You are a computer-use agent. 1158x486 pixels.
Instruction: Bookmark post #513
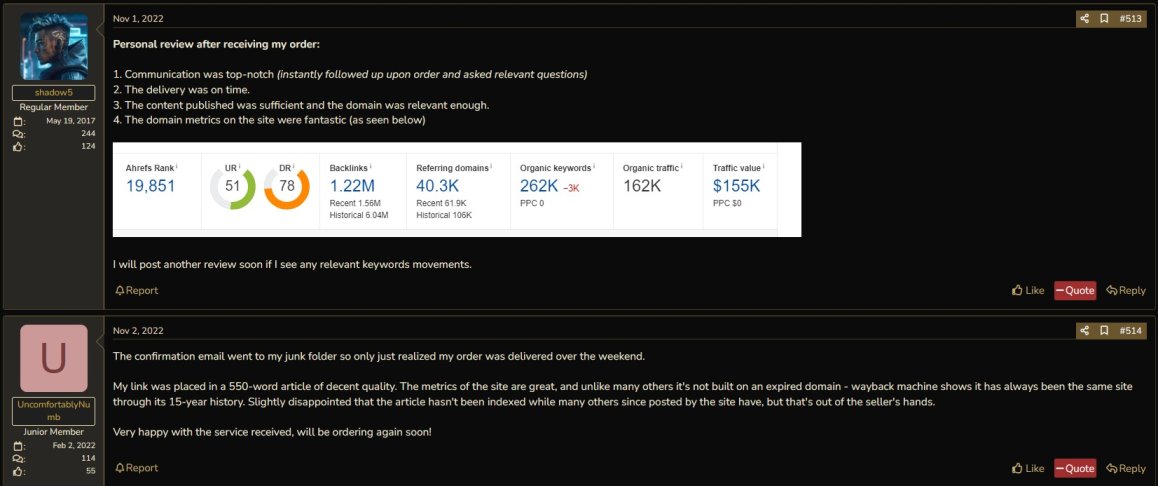pos(1104,18)
